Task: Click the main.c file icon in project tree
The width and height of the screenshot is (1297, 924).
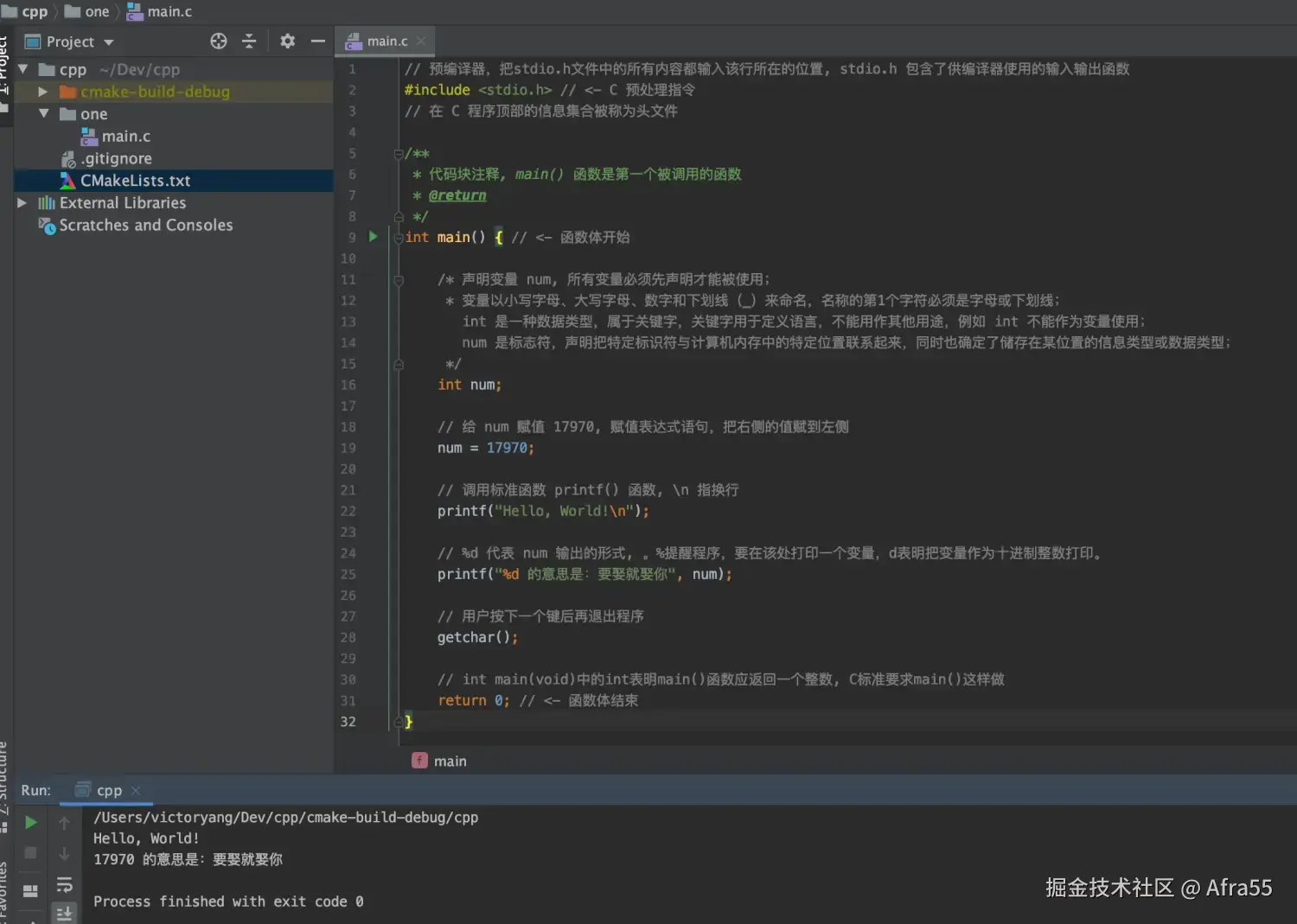Action: (88, 136)
